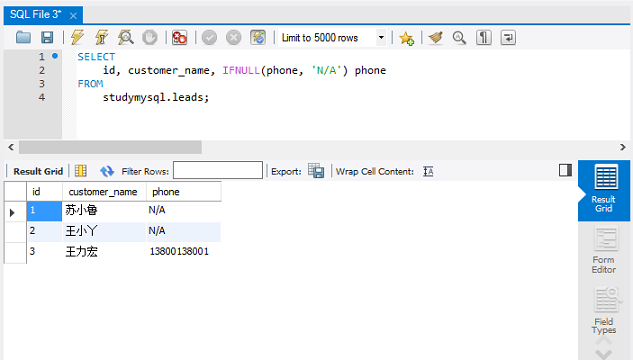Execute statement under cursor icon

coord(101,38)
